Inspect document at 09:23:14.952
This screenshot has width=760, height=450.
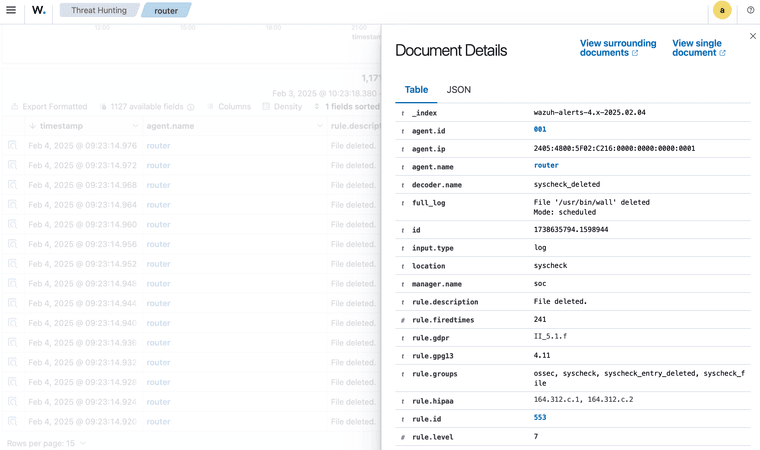13,264
